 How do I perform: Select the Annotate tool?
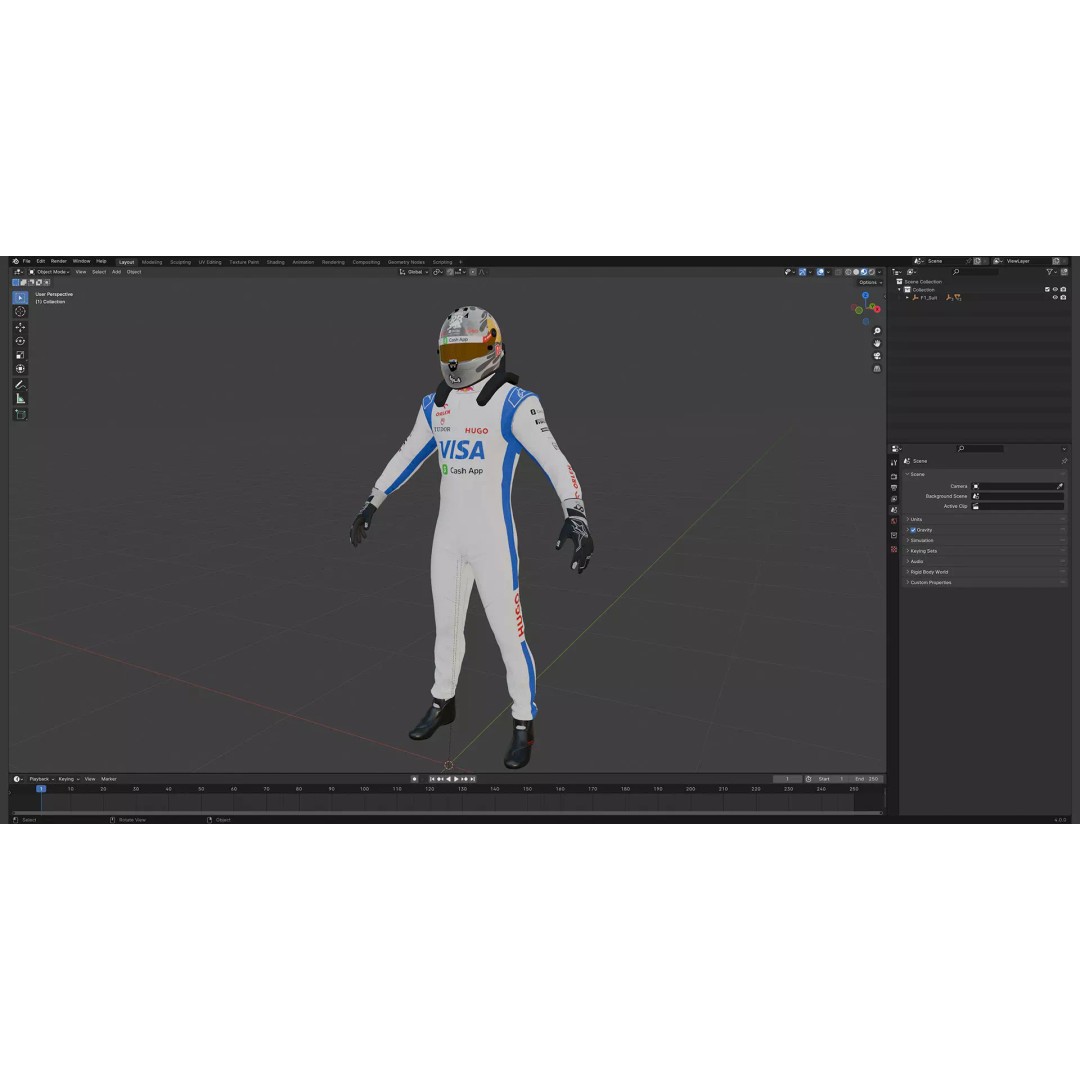pos(20,384)
